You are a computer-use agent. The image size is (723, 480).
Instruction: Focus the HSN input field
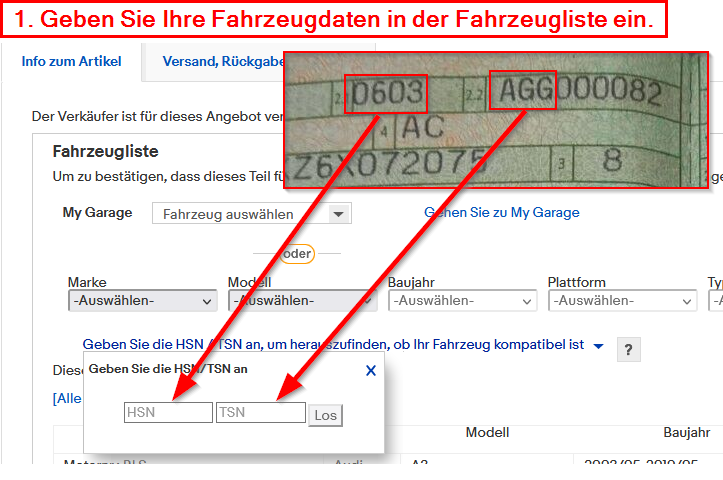click(x=168, y=412)
